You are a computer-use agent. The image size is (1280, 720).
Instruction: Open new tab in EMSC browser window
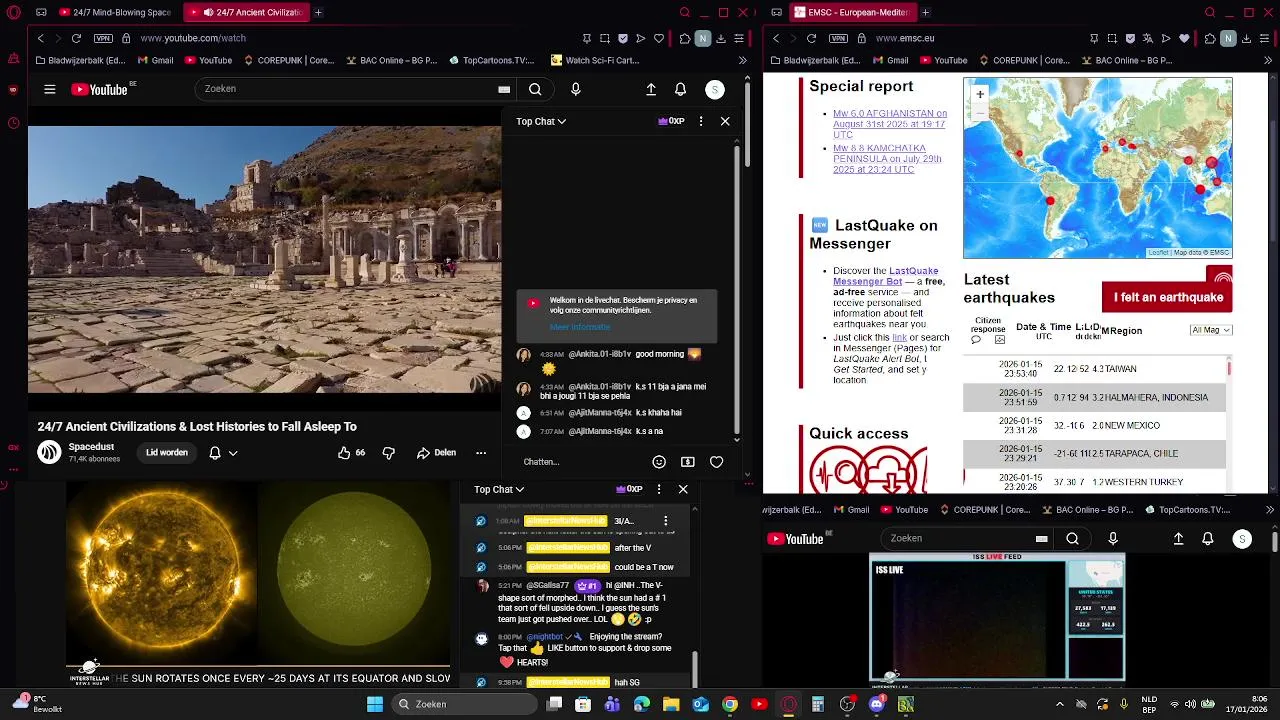coord(925,13)
